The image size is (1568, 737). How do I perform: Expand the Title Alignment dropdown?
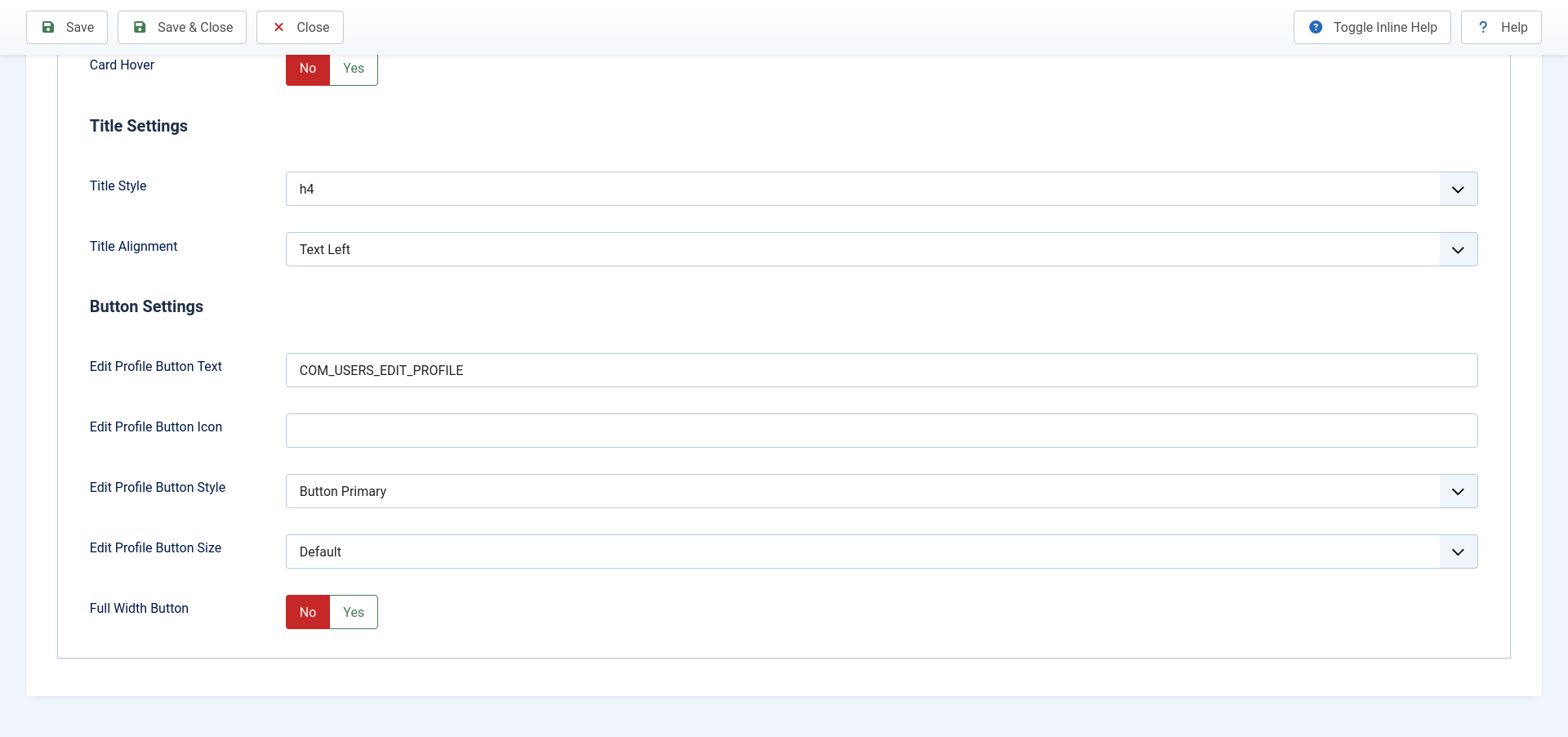point(881,249)
